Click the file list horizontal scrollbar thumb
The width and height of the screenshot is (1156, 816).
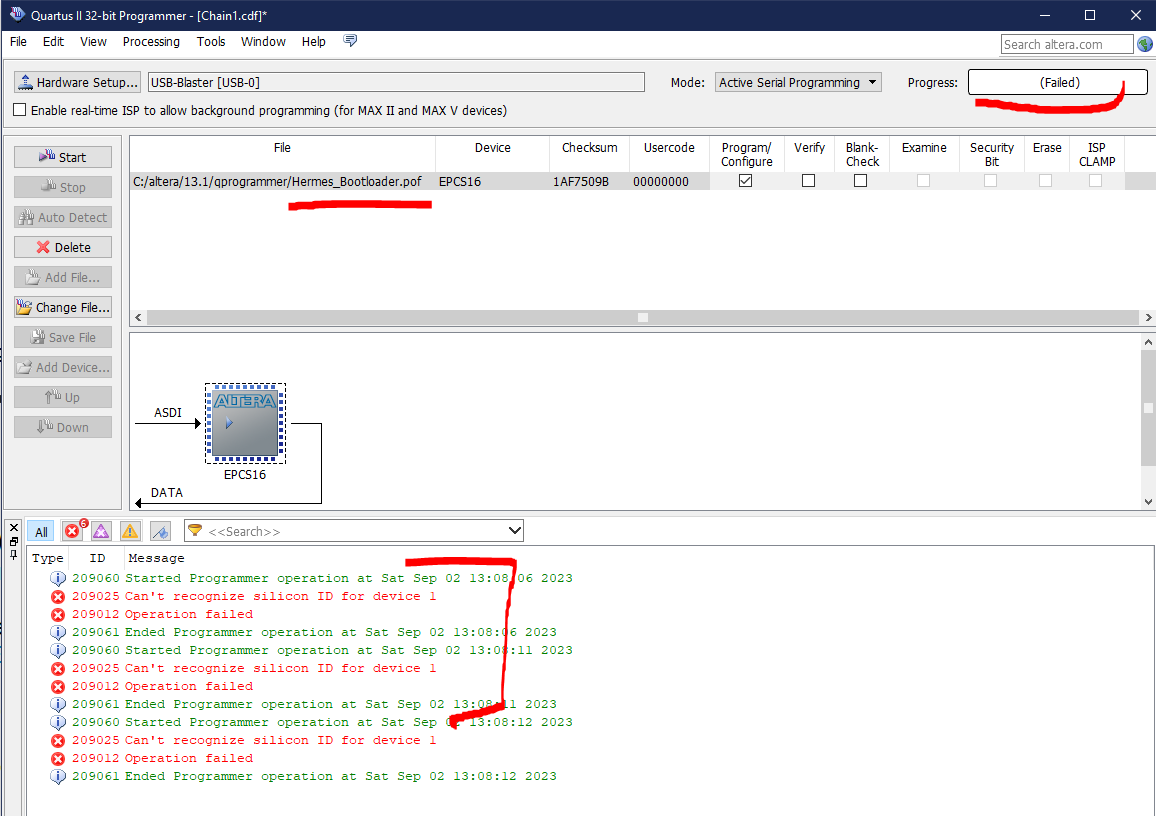click(x=643, y=318)
